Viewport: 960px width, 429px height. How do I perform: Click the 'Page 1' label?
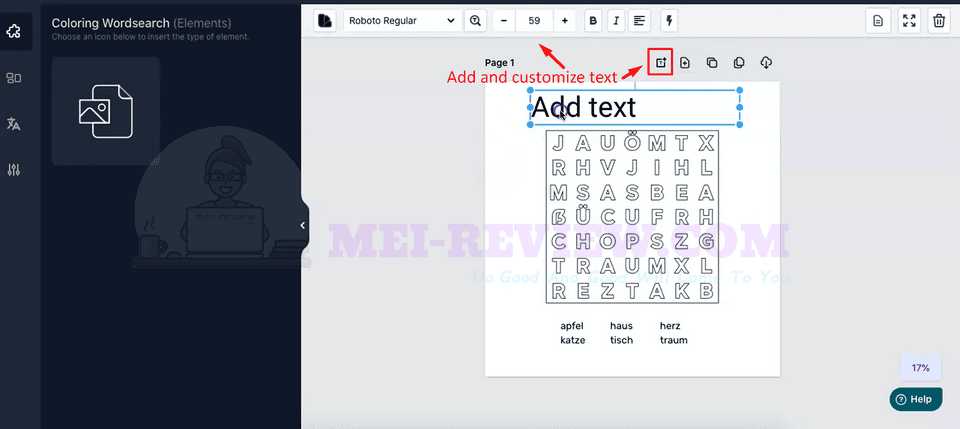500,62
